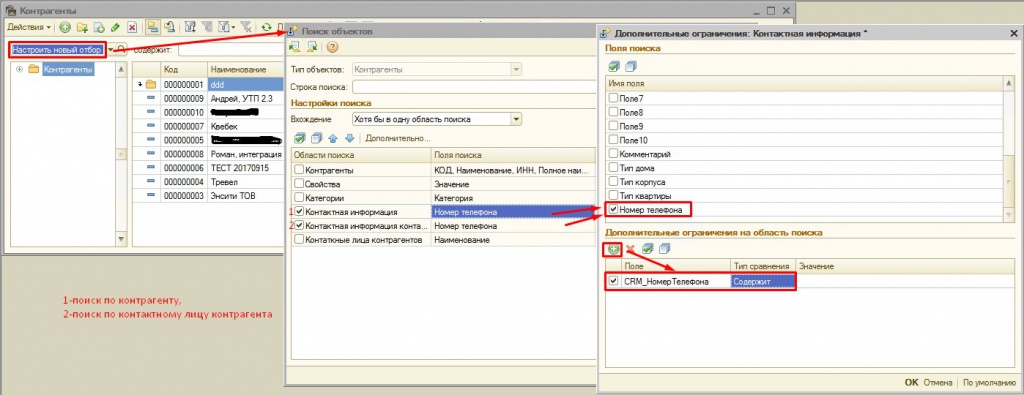The image size is (1024, 395).
Task: Click scrollbar up arrow in Контрагенты tree panel
Action: point(121,69)
